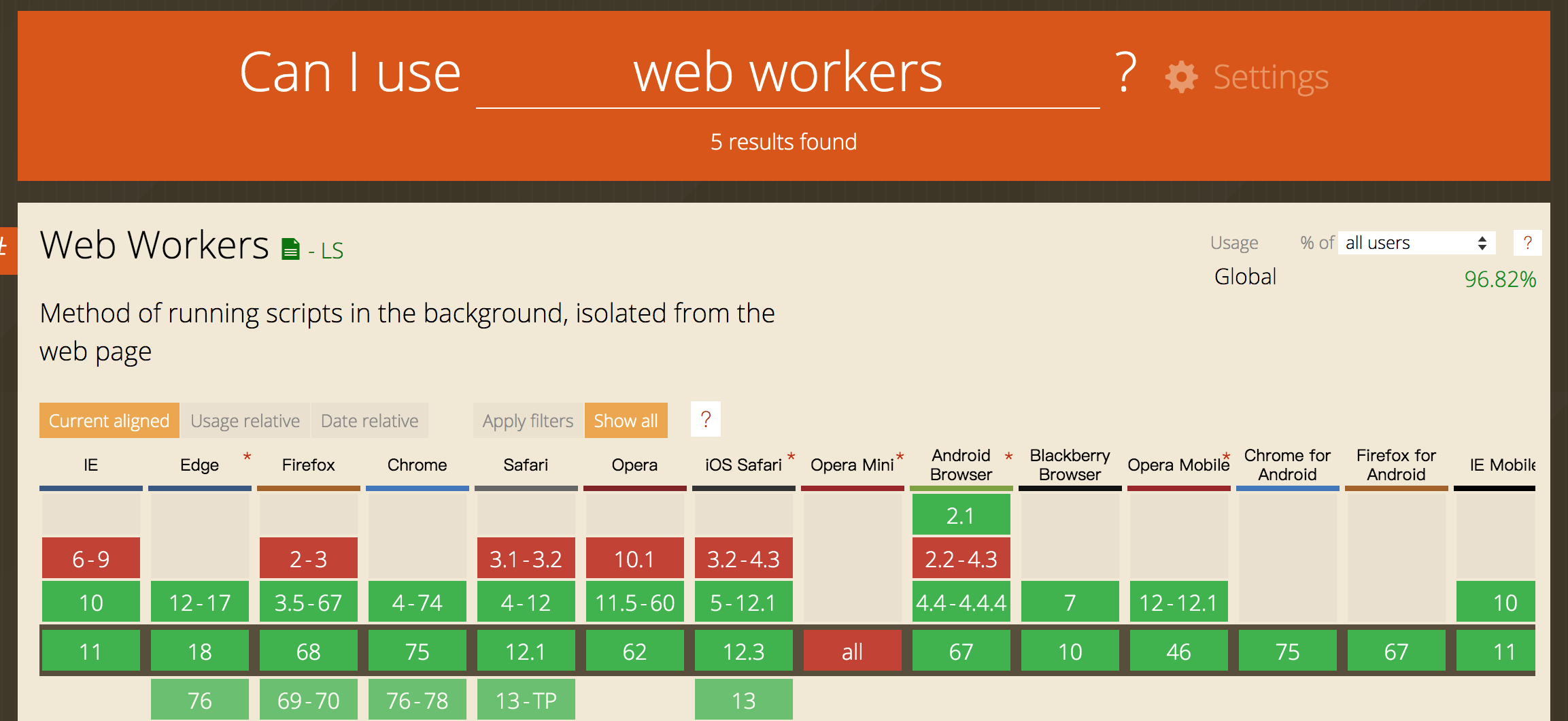Click the IE column header

click(x=91, y=465)
